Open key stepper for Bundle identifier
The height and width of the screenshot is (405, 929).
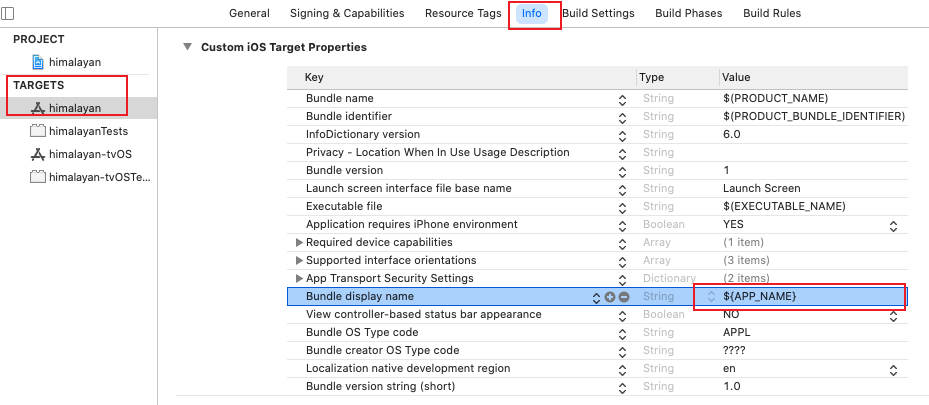622,118
